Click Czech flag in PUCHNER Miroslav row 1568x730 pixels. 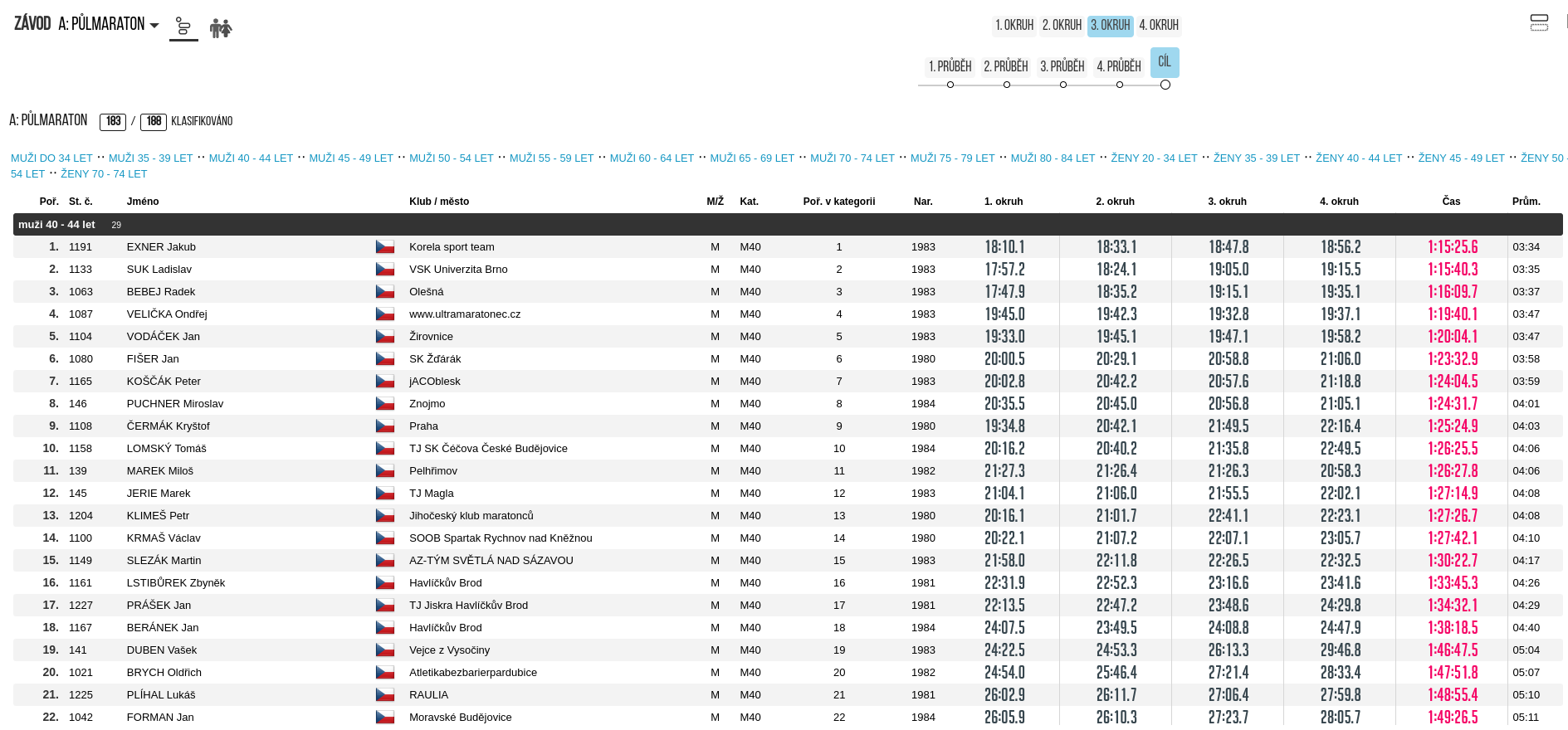[x=384, y=404]
